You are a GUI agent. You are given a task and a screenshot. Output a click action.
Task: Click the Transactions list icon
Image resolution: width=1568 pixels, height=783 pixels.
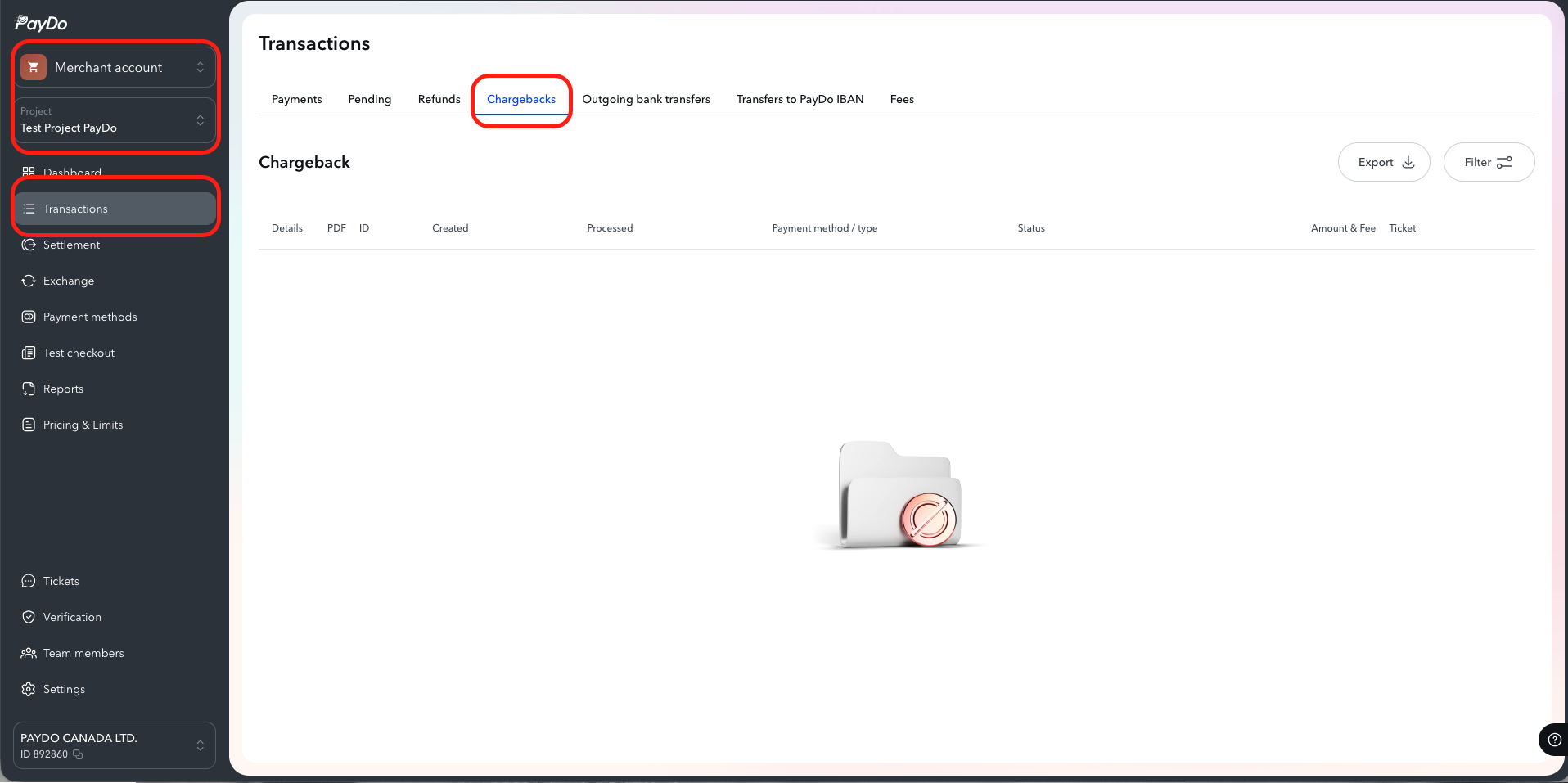click(x=29, y=209)
